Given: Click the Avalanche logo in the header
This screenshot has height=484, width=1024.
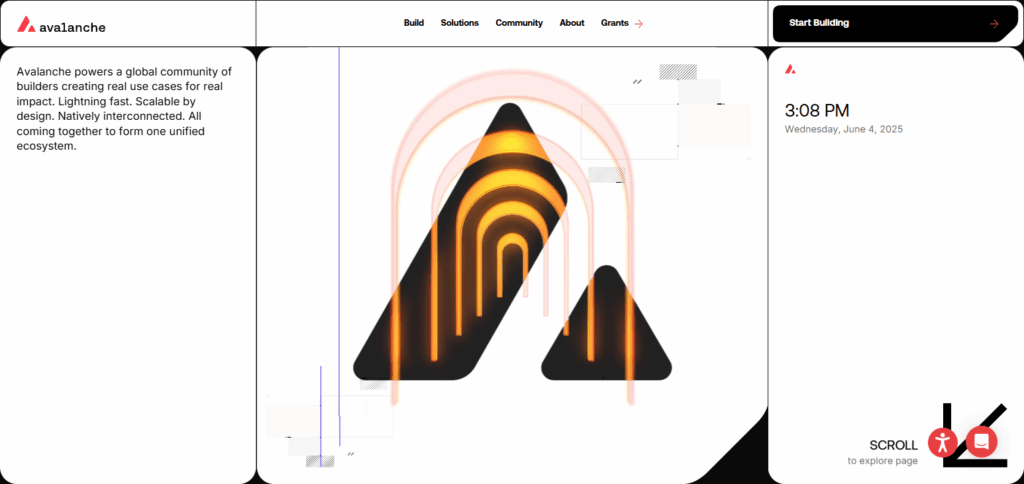Looking at the screenshot, I should [x=26, y=24].
